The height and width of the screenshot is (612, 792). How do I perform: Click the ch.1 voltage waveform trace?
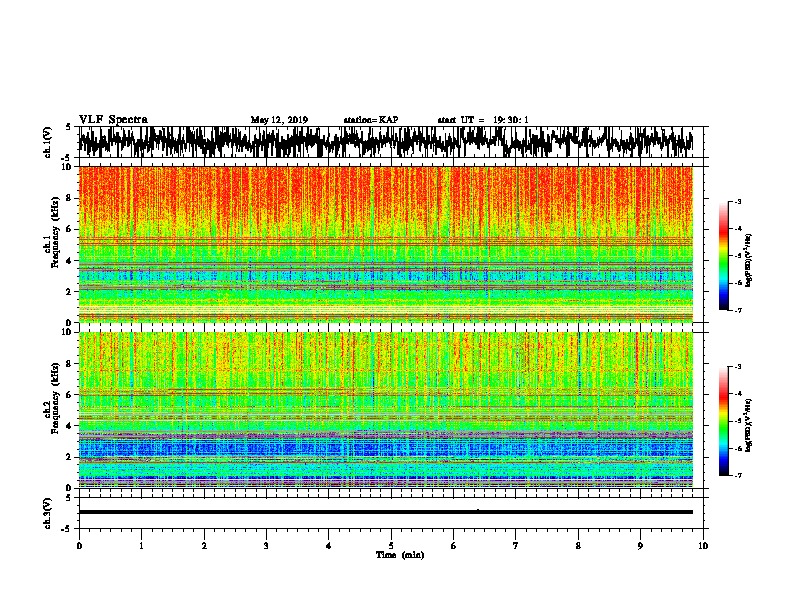(x=386, y=142)
